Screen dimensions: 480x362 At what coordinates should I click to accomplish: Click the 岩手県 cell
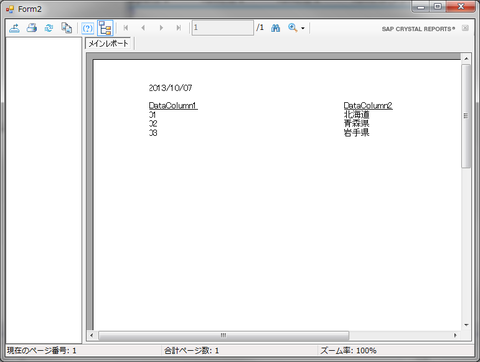point(357,133)
